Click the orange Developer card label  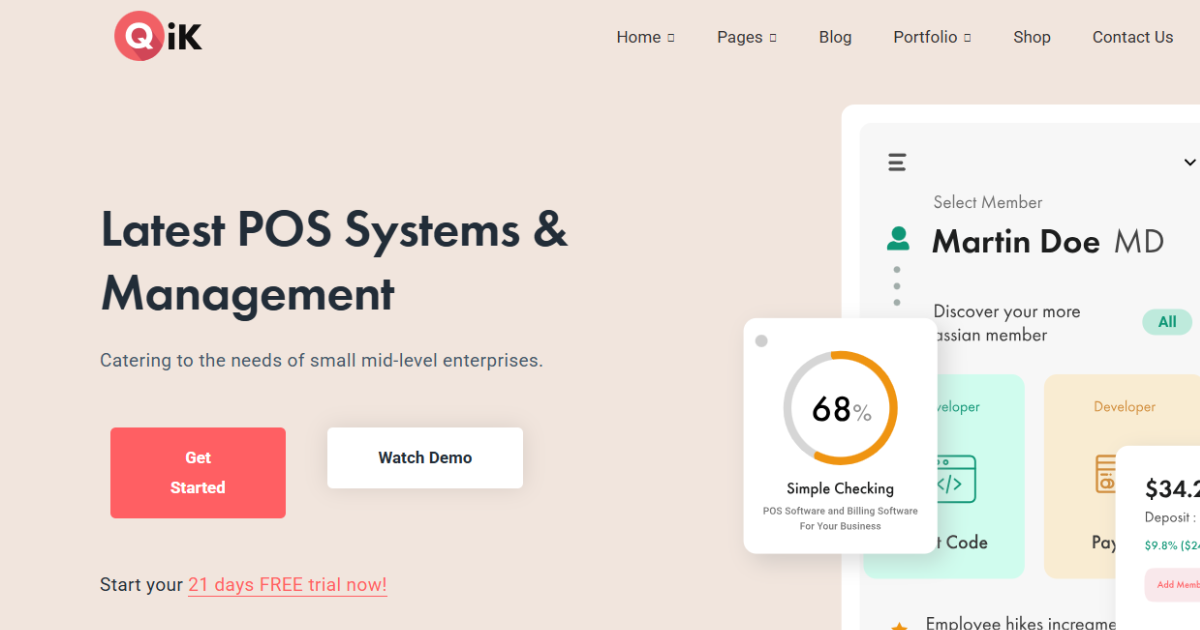1124,407
